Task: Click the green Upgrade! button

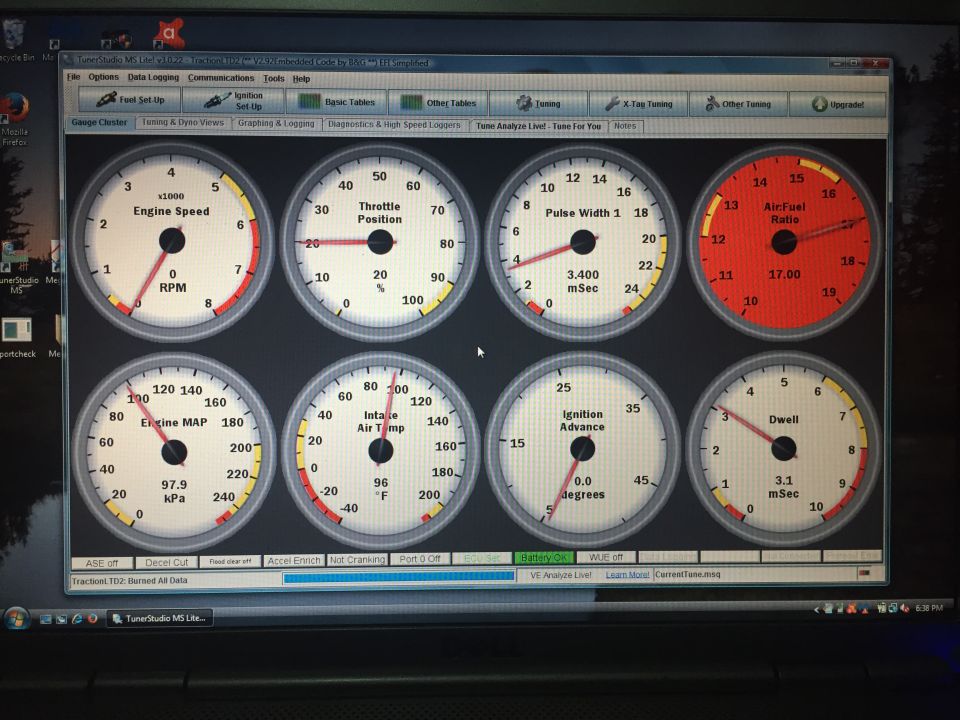Action: click(837, 104)
